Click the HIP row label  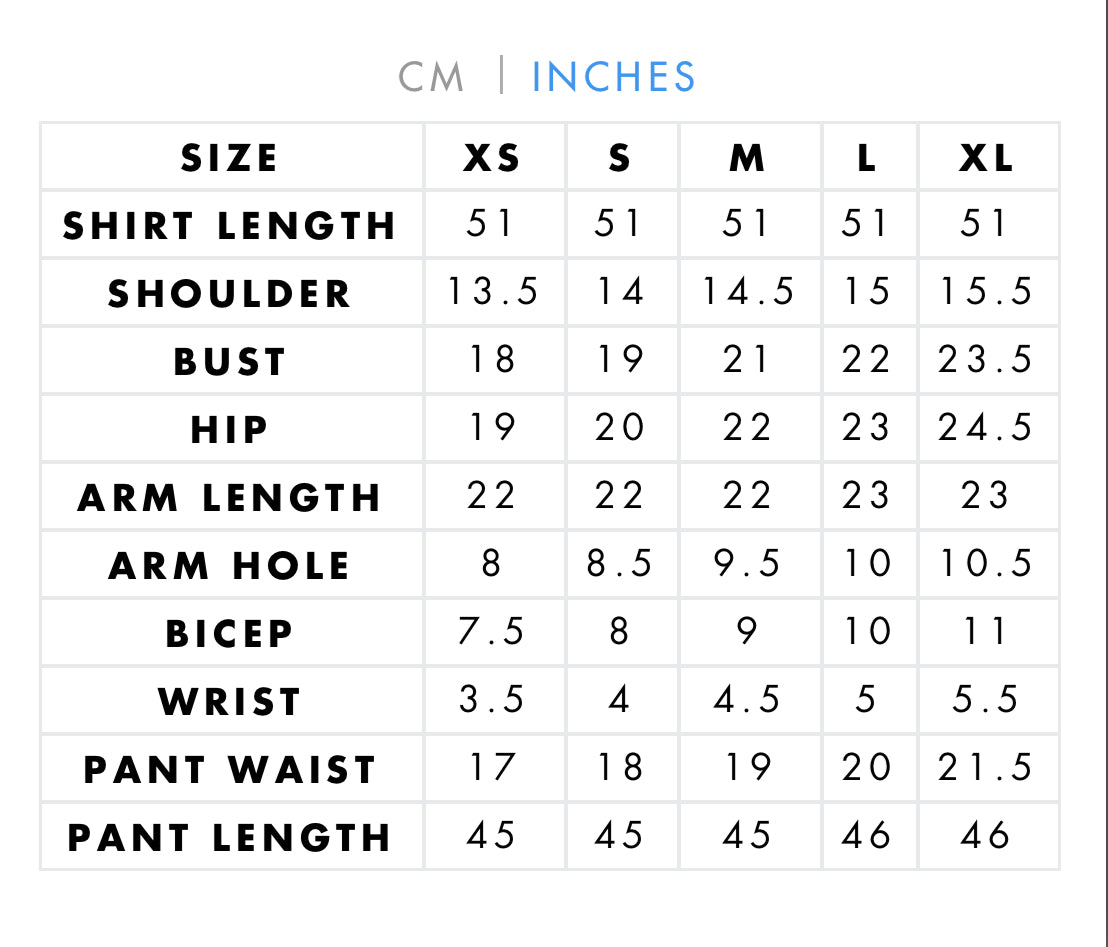point(230,430)
